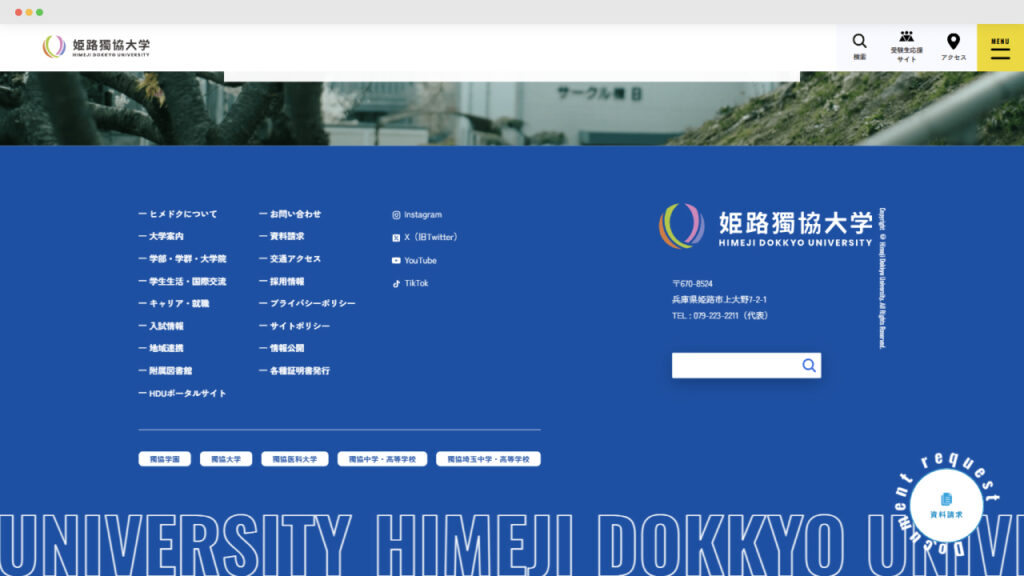1024x576 pixels.
Task: Click the round 資料請求 document request button
Action: coord(946,505)
